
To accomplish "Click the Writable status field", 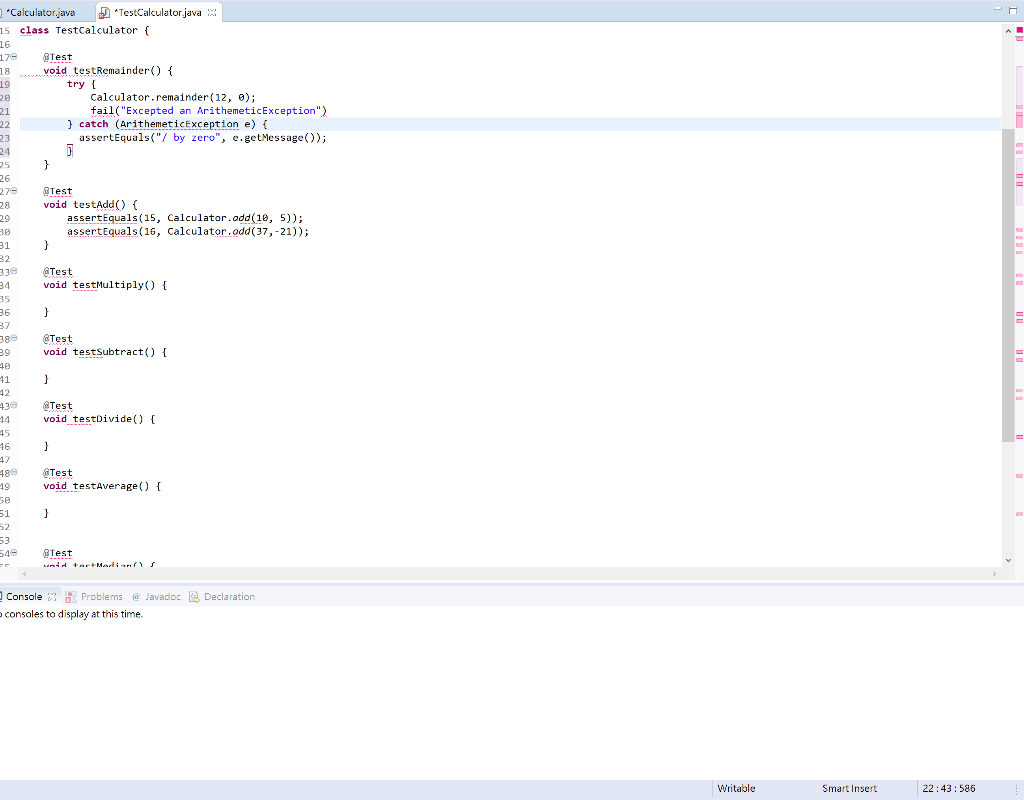I will click(737, 789).
